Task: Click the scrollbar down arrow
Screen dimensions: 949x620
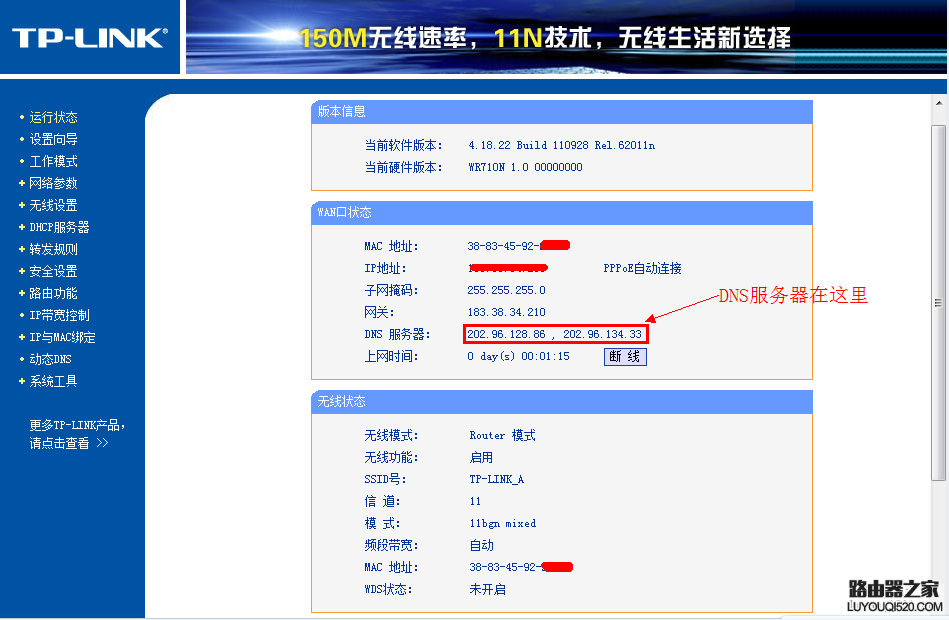Action: point(938,611)
